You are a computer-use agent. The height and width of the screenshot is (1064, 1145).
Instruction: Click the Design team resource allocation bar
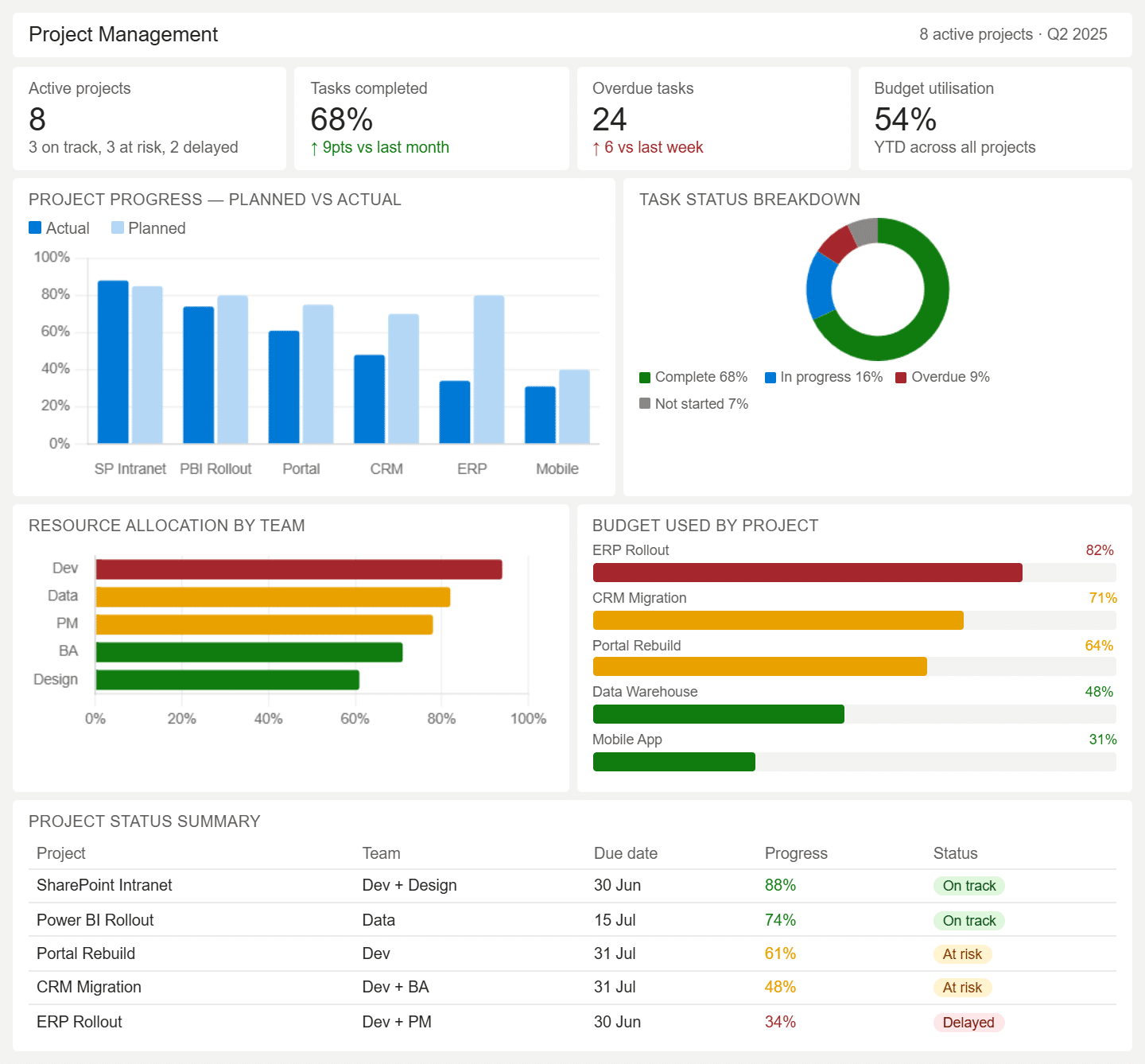227,680
